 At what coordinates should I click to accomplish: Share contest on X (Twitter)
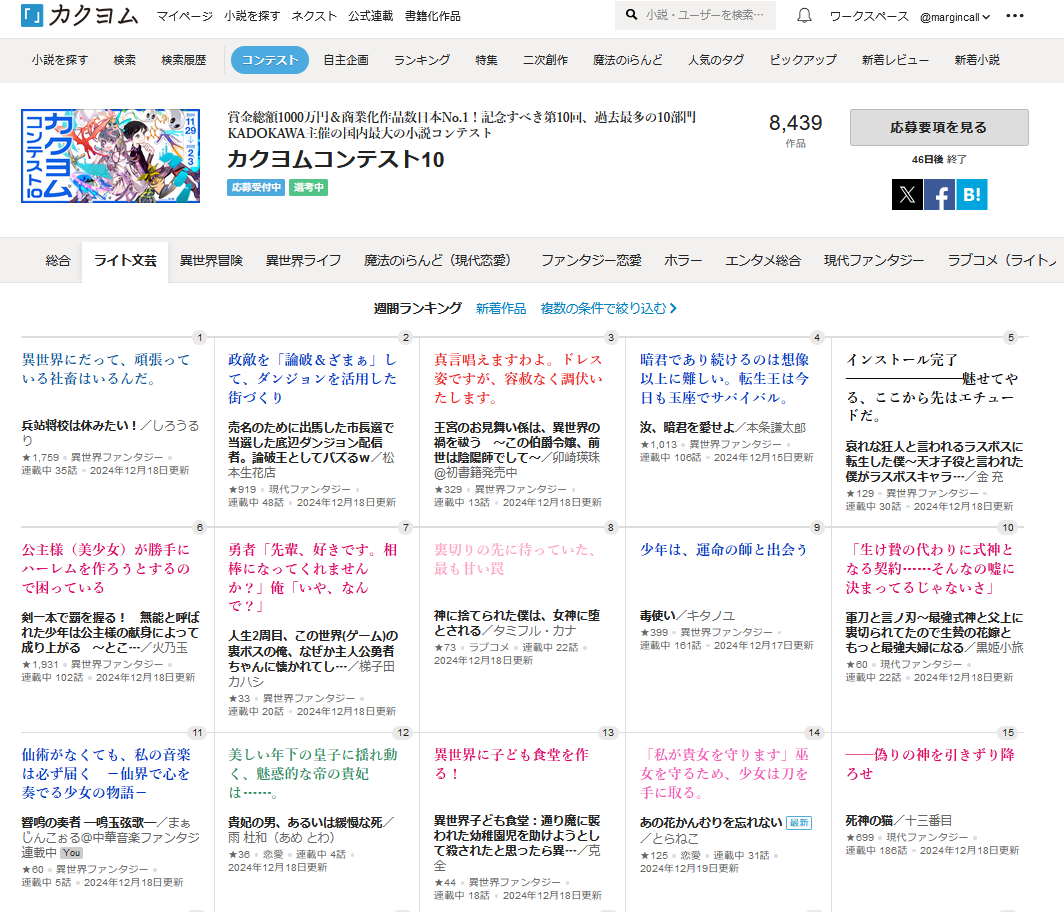[x=907, y=195]
